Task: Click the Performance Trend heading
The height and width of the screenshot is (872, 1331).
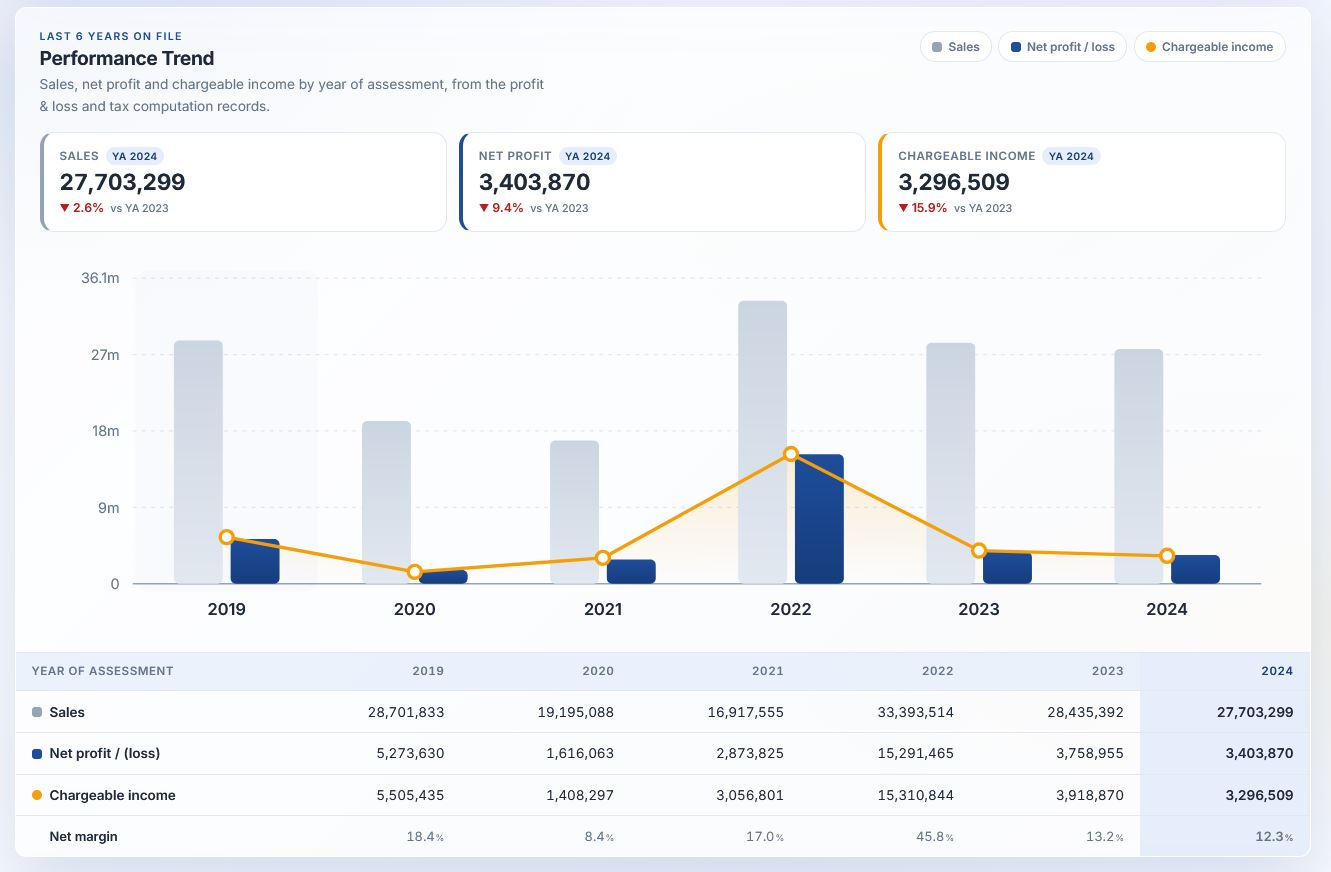Action: click(x=127, y=58)
